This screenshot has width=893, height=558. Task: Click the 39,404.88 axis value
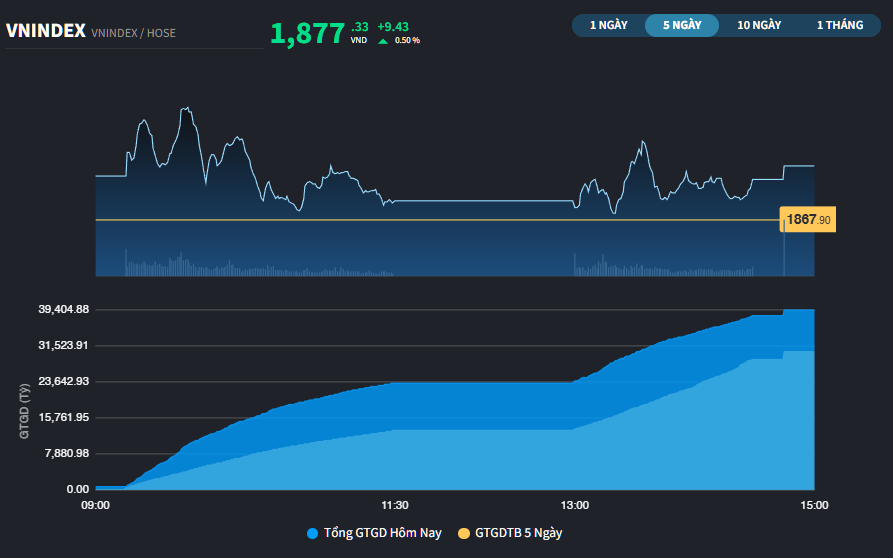coord(64,309)
